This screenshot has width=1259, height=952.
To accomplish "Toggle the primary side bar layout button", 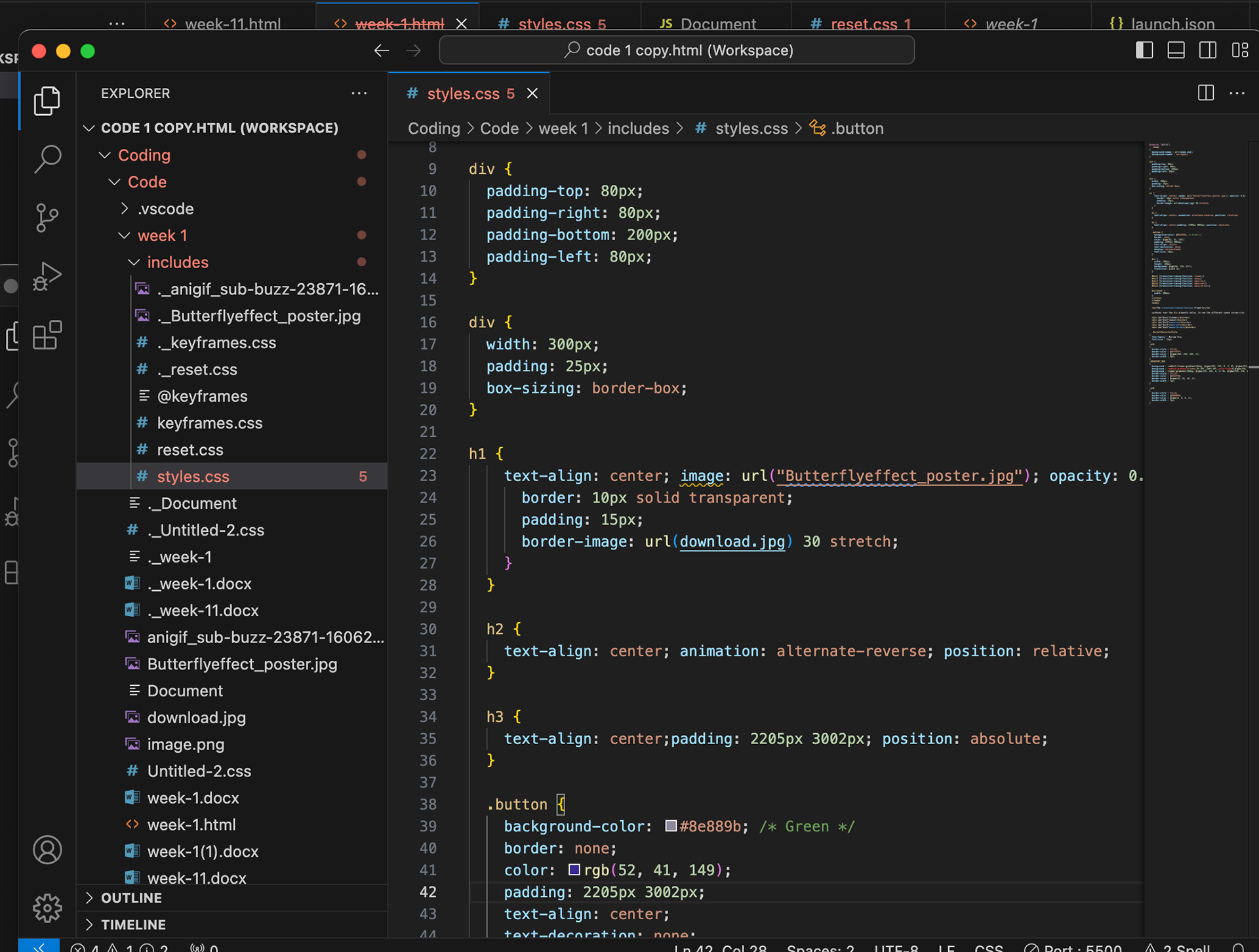I will pos(1144,50).
